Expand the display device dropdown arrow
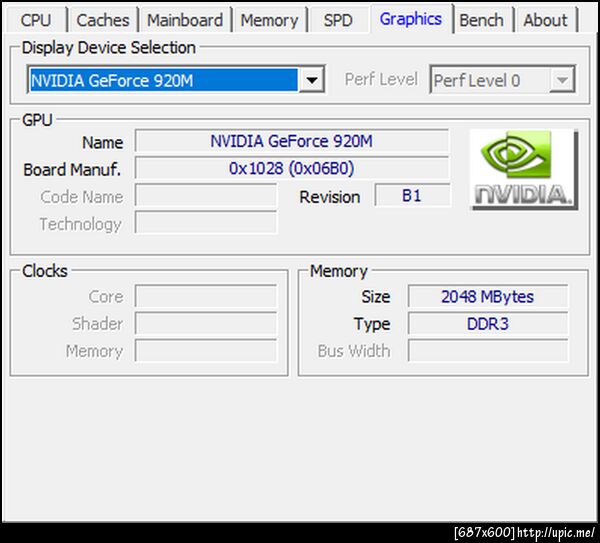This screenshot has width=600, height=543. click(x=312, y=80)
